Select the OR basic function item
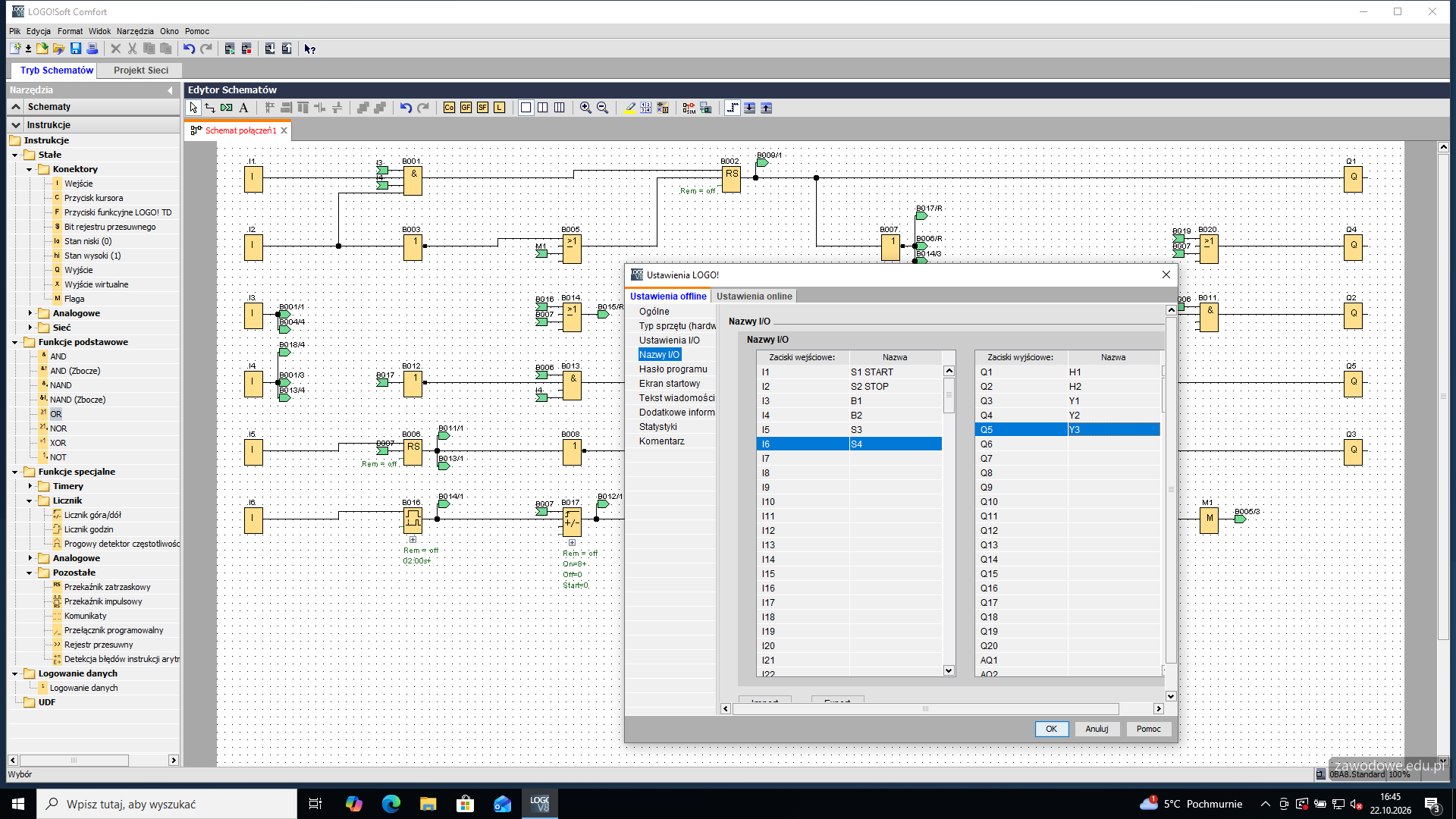 click(x=56, y=414)
